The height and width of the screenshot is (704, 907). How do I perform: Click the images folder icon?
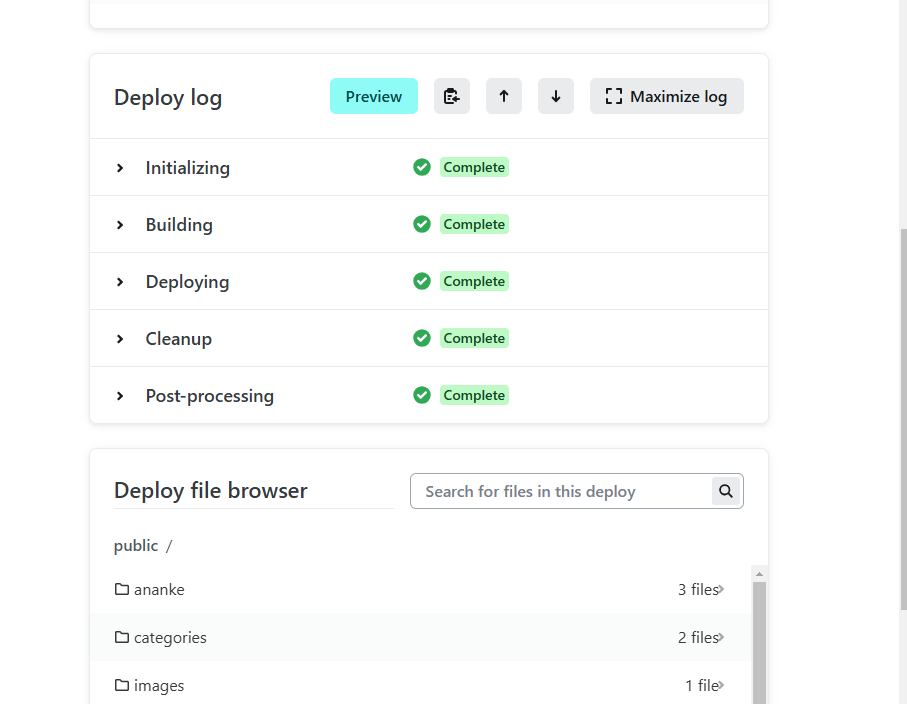[x=122, y=685]
